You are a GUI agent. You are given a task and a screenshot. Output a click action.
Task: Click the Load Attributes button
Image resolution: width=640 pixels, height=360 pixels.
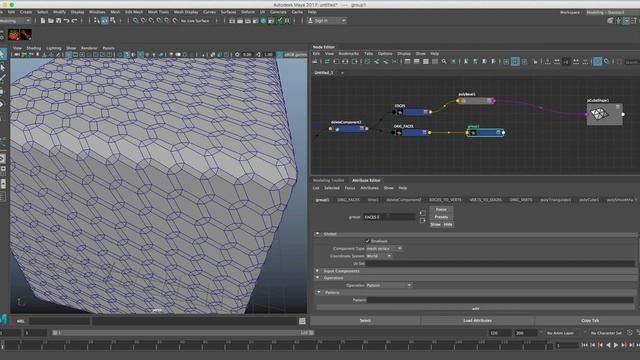click(x=477, y=321)
